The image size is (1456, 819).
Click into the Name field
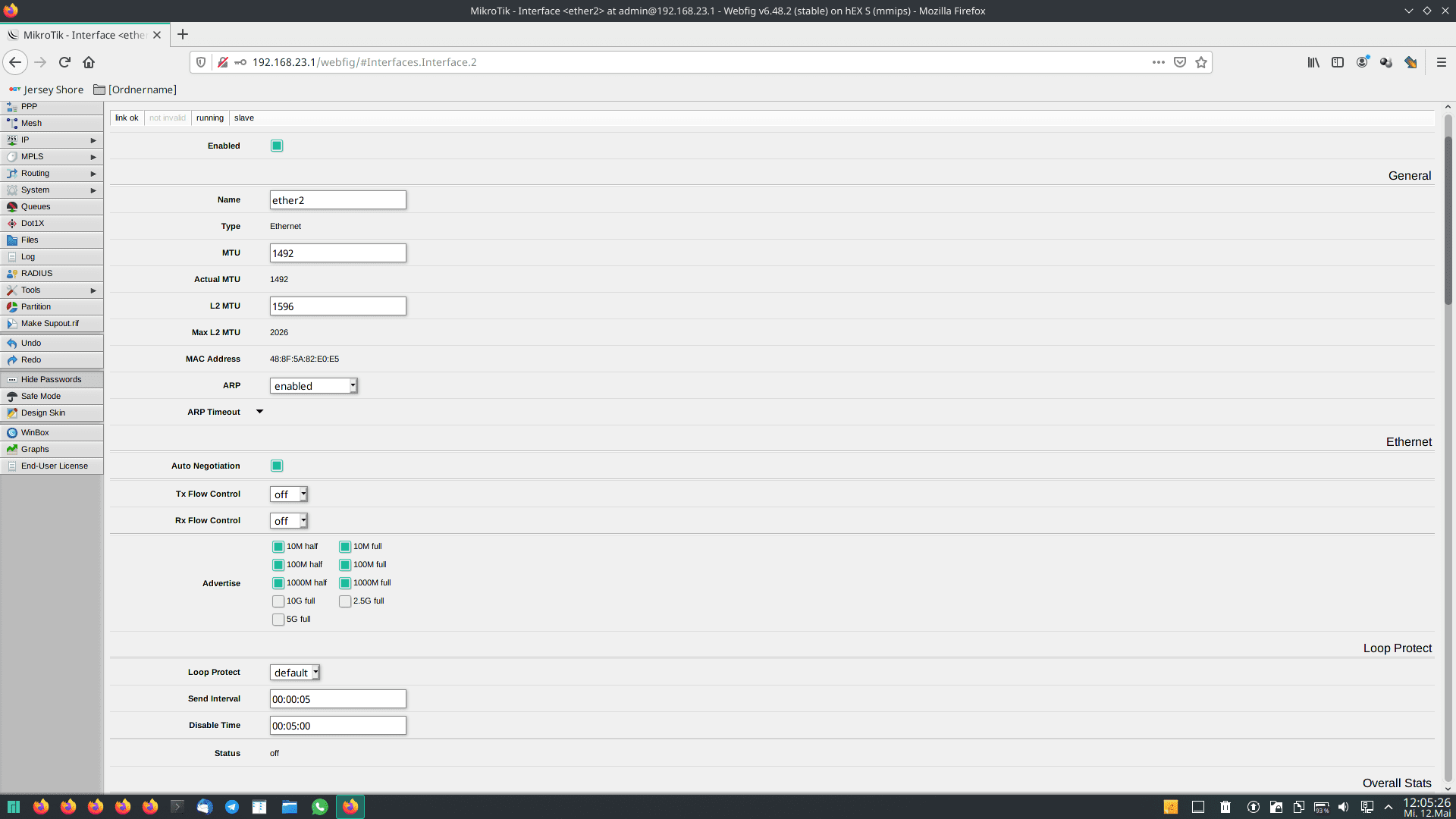[338, 200]
